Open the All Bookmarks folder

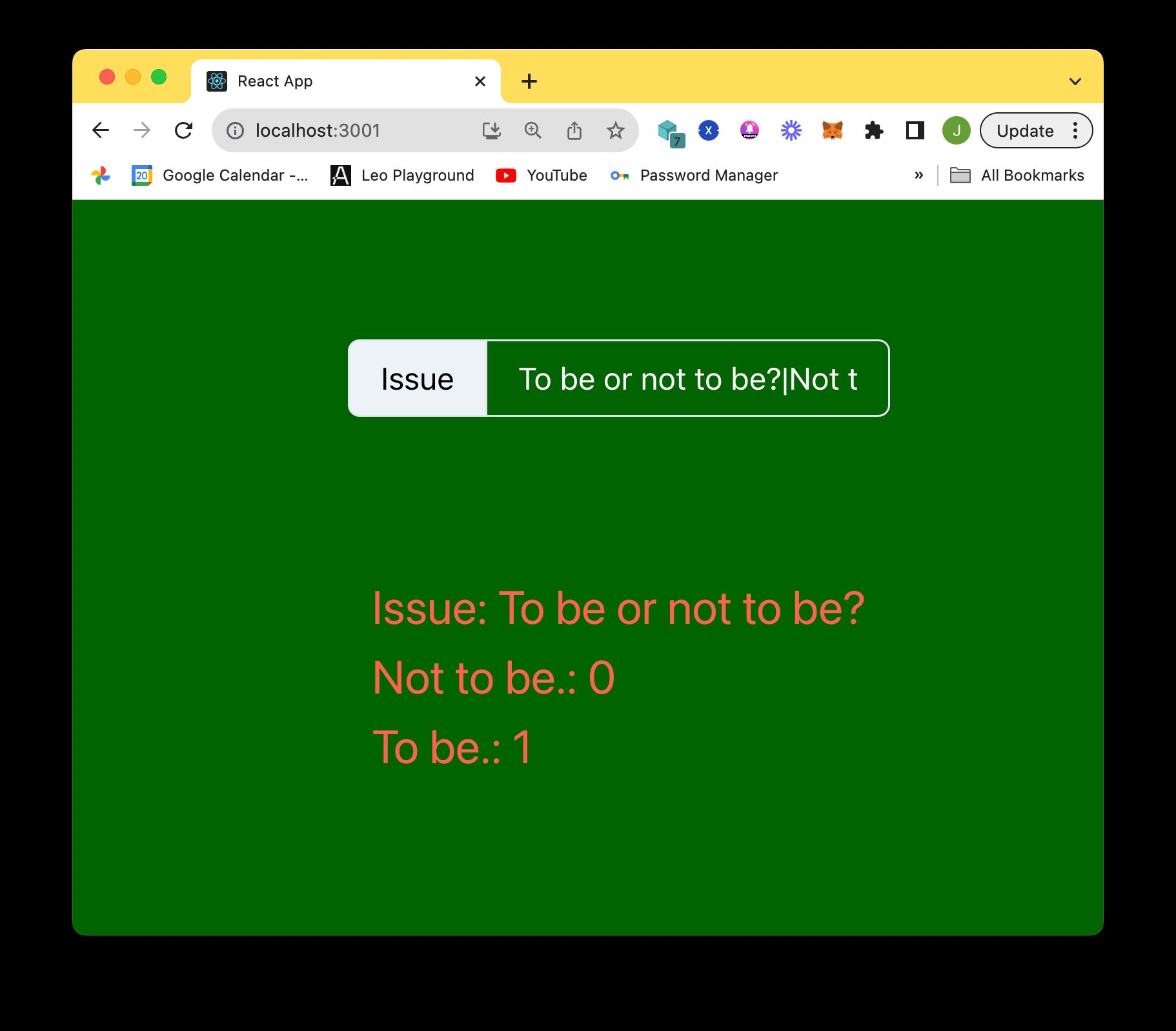pyautogui.click(x=1017, y=175)
